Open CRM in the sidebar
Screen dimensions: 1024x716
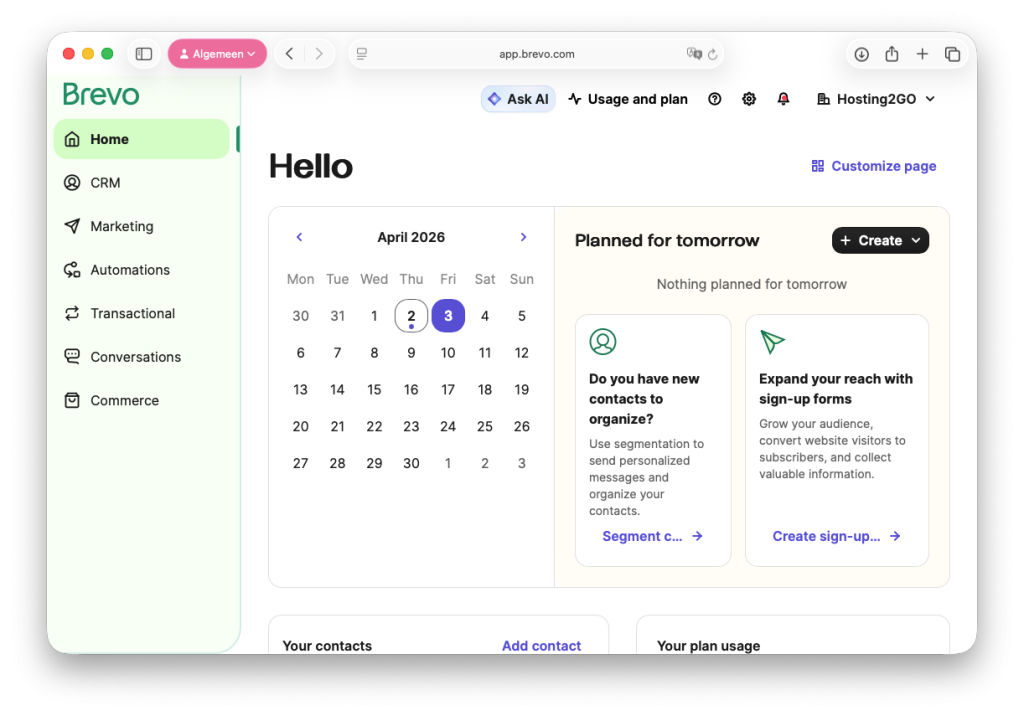coord(105,183)
